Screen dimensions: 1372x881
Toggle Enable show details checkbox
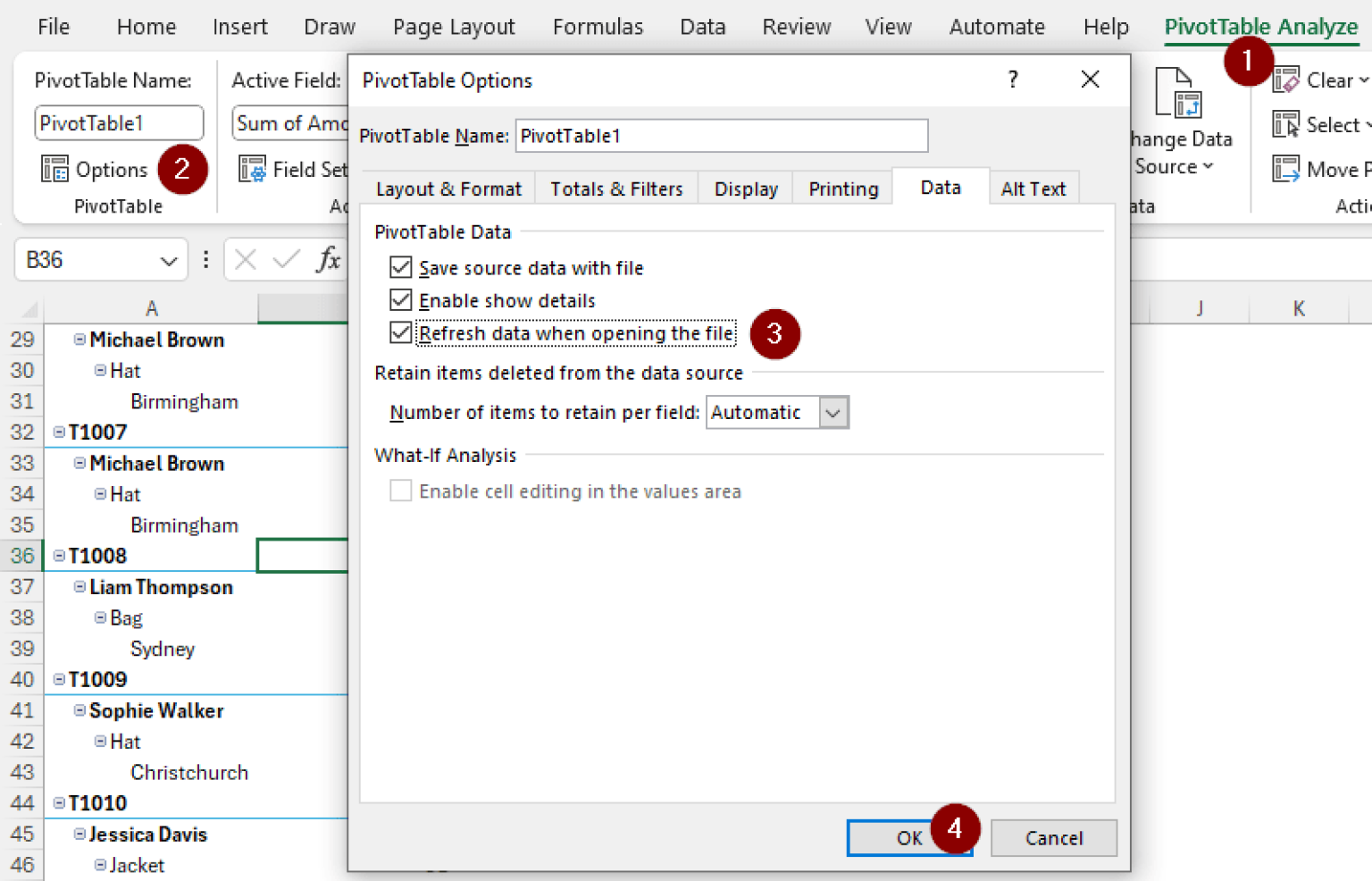click(401, 300)
